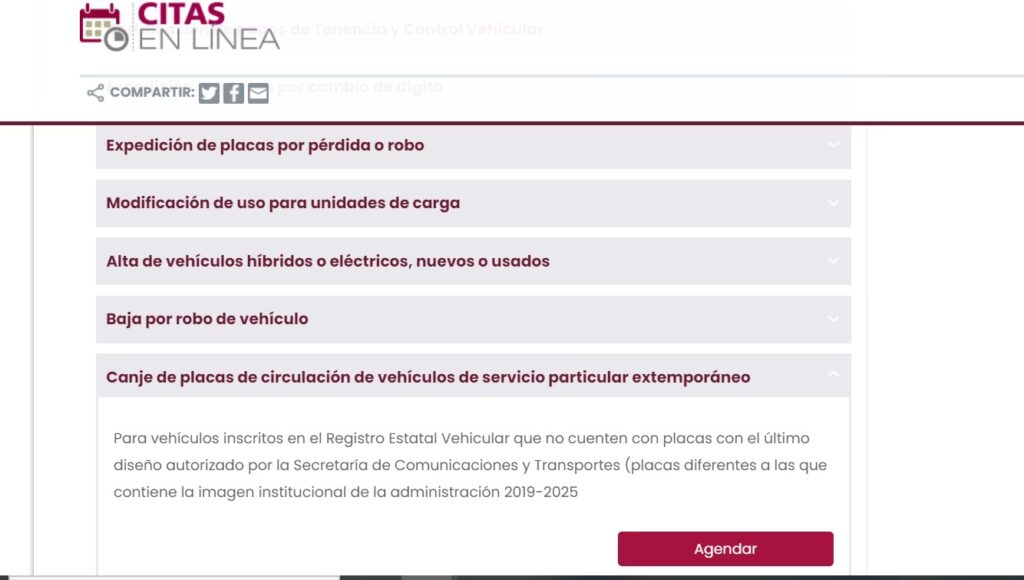This screenshot has width=1024, height=580.
Task: Collapse chevron for Canje de placas section
Action: pyautogui.click(x=833, y=376)
